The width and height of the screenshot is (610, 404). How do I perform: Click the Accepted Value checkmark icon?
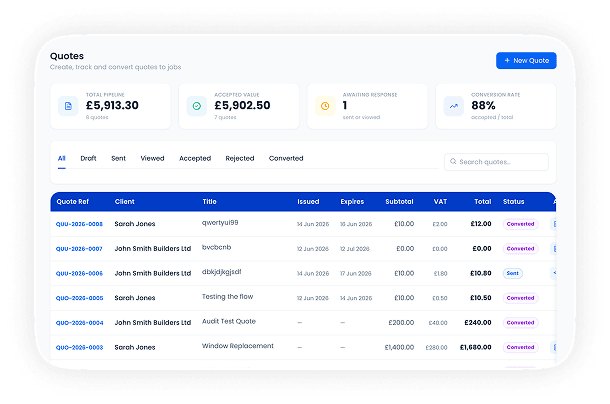pos(197,106)
